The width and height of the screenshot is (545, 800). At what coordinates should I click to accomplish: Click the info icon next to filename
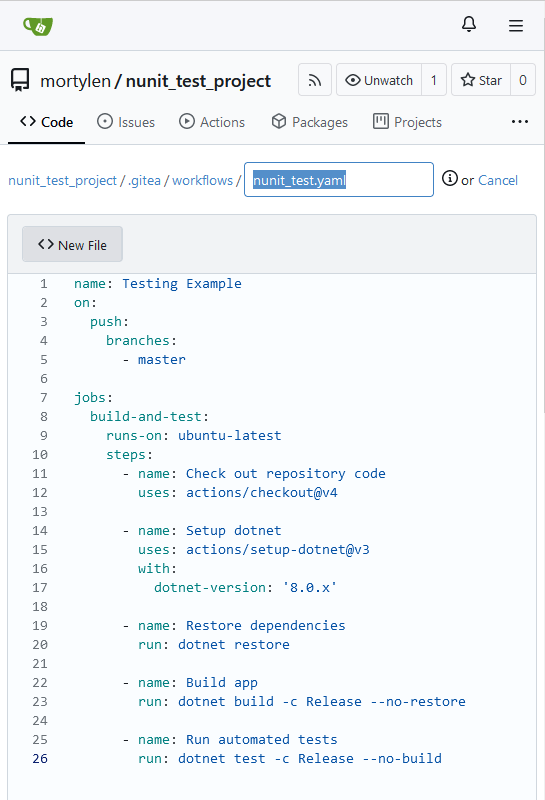(x=450, y=179)
